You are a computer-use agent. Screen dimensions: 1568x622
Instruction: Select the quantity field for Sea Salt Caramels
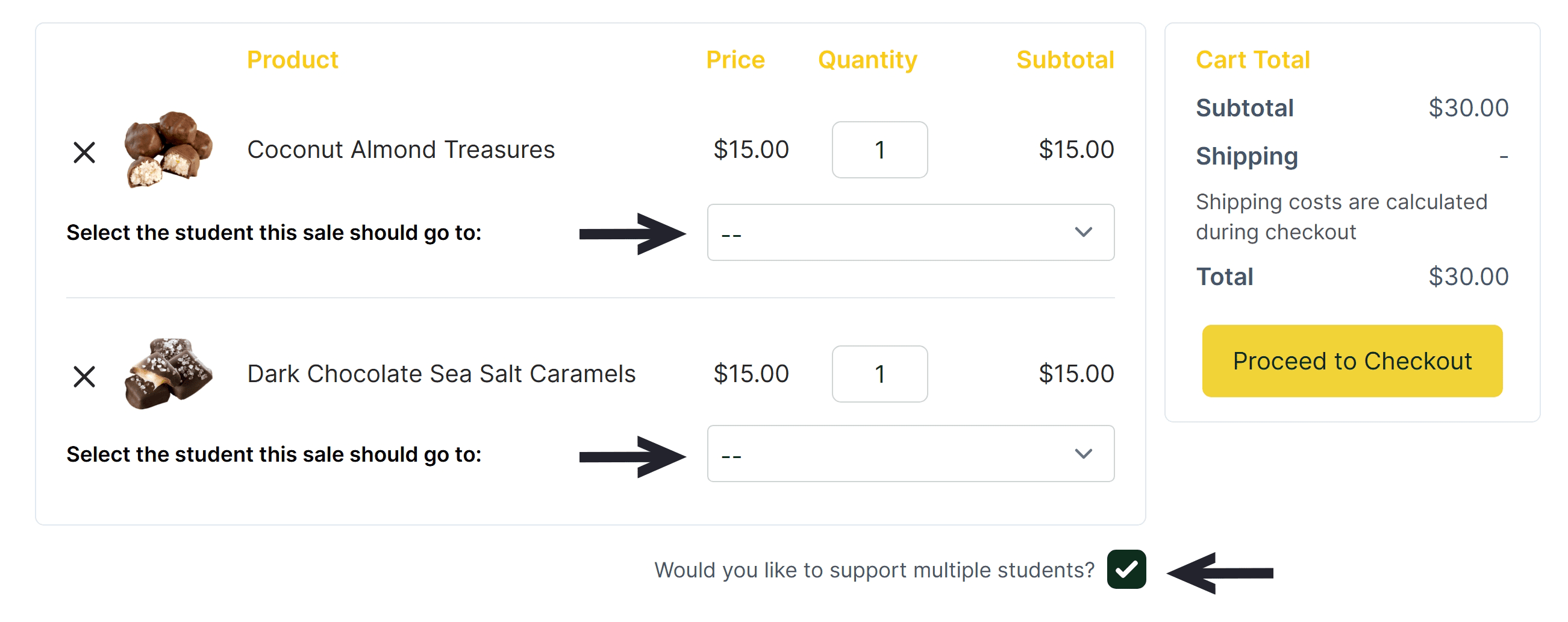coord(879,374)
